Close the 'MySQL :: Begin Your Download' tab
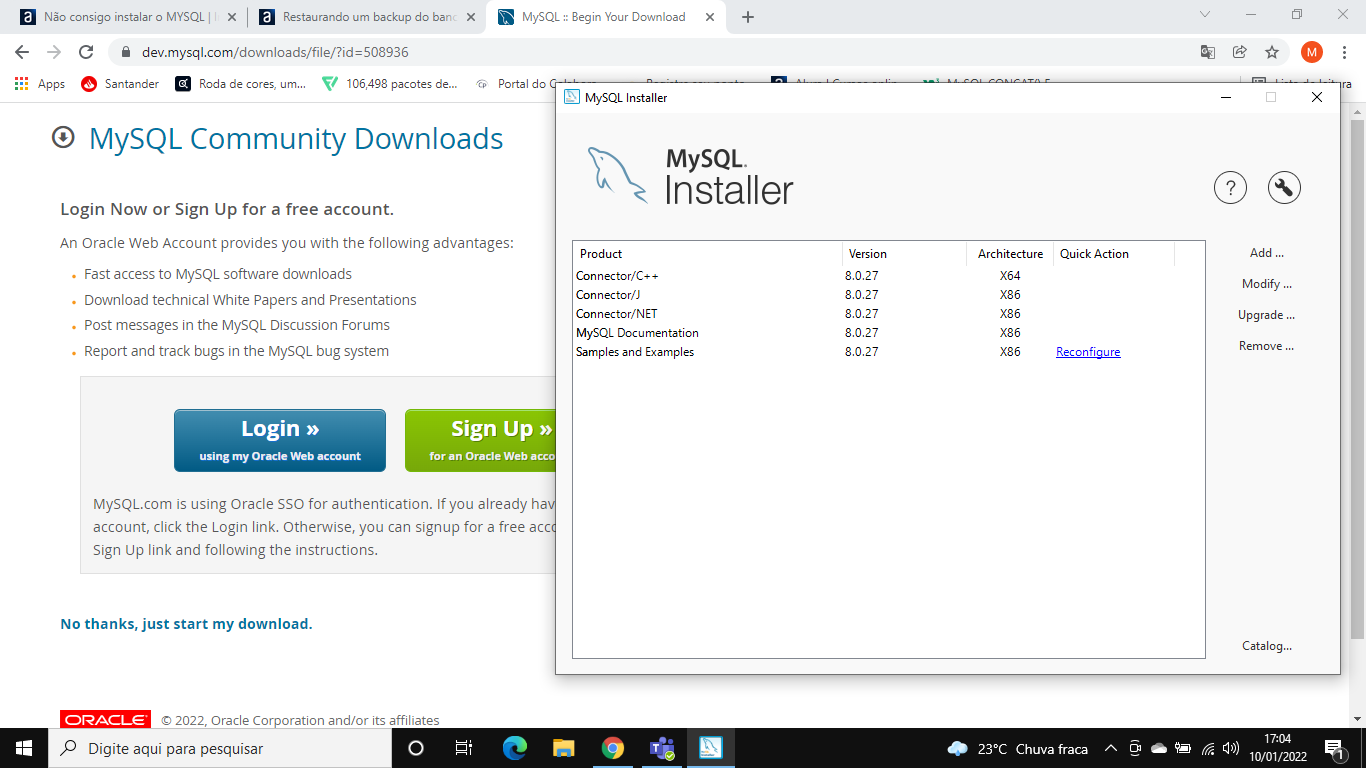Image resolution: width=1366 pixels, height=768 pixels. (709, 17)
